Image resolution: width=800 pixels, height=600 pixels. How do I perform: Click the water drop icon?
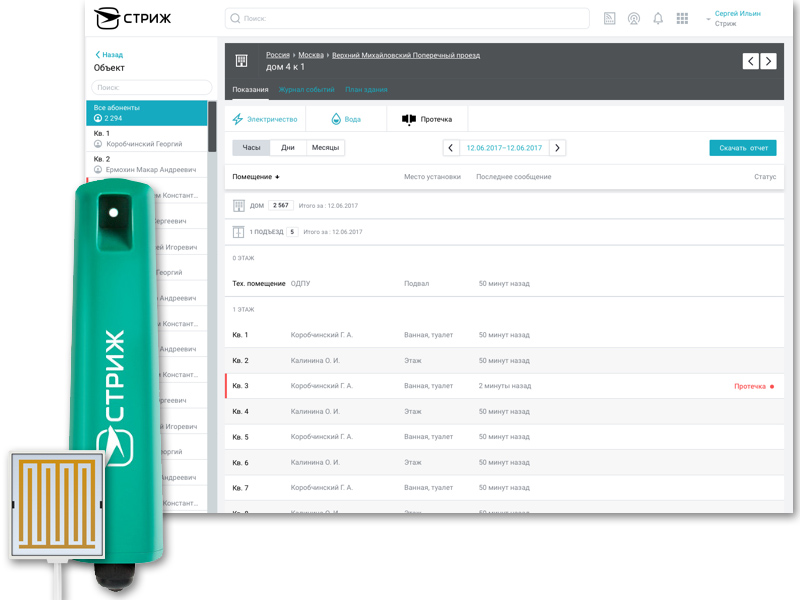(336, 119)
